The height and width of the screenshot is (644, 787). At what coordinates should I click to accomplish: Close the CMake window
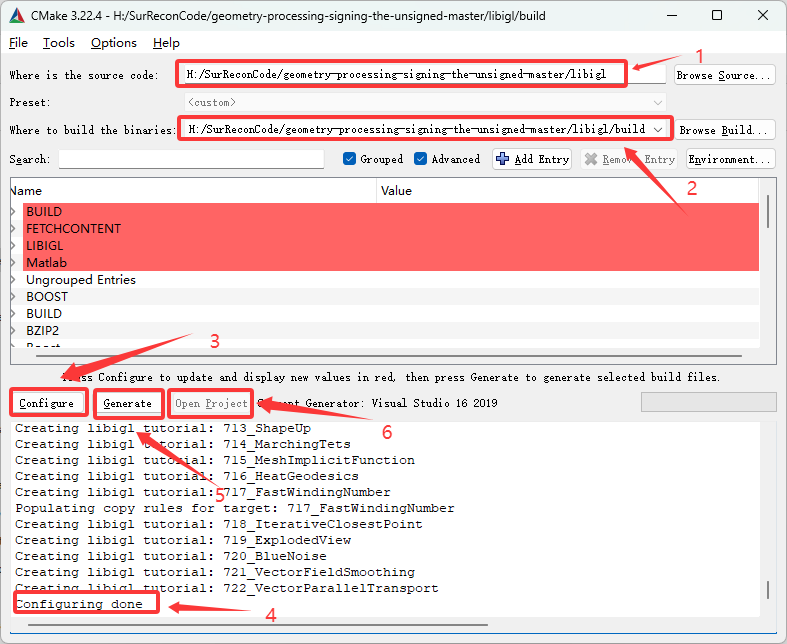click(x=763, y=16)
